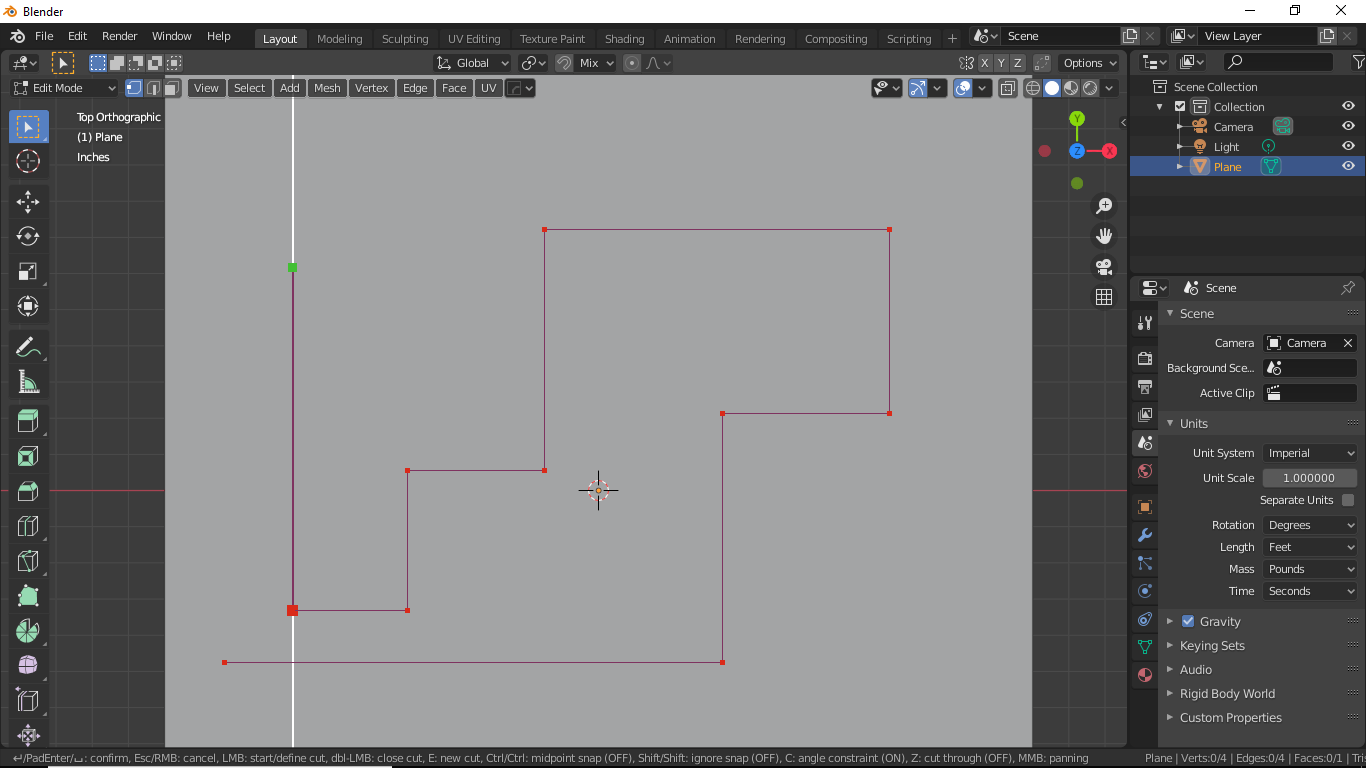Image resolution: width=1366 pixels, height=768 pixels.
Task: Open the Modifiers wrench properties tab
Action: tap(1145, 535)
